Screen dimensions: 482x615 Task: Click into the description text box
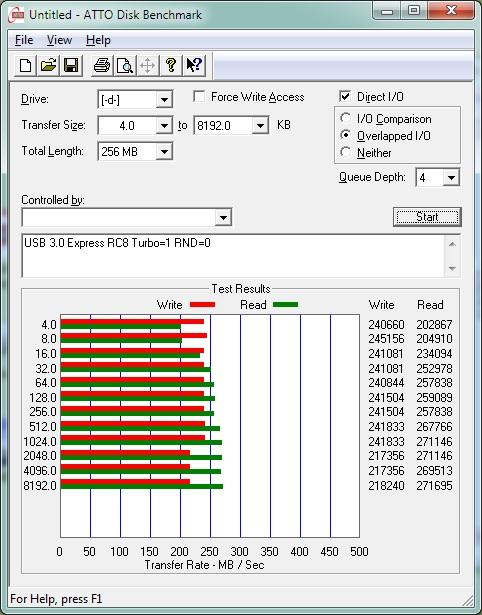click(x=234, y=256)
